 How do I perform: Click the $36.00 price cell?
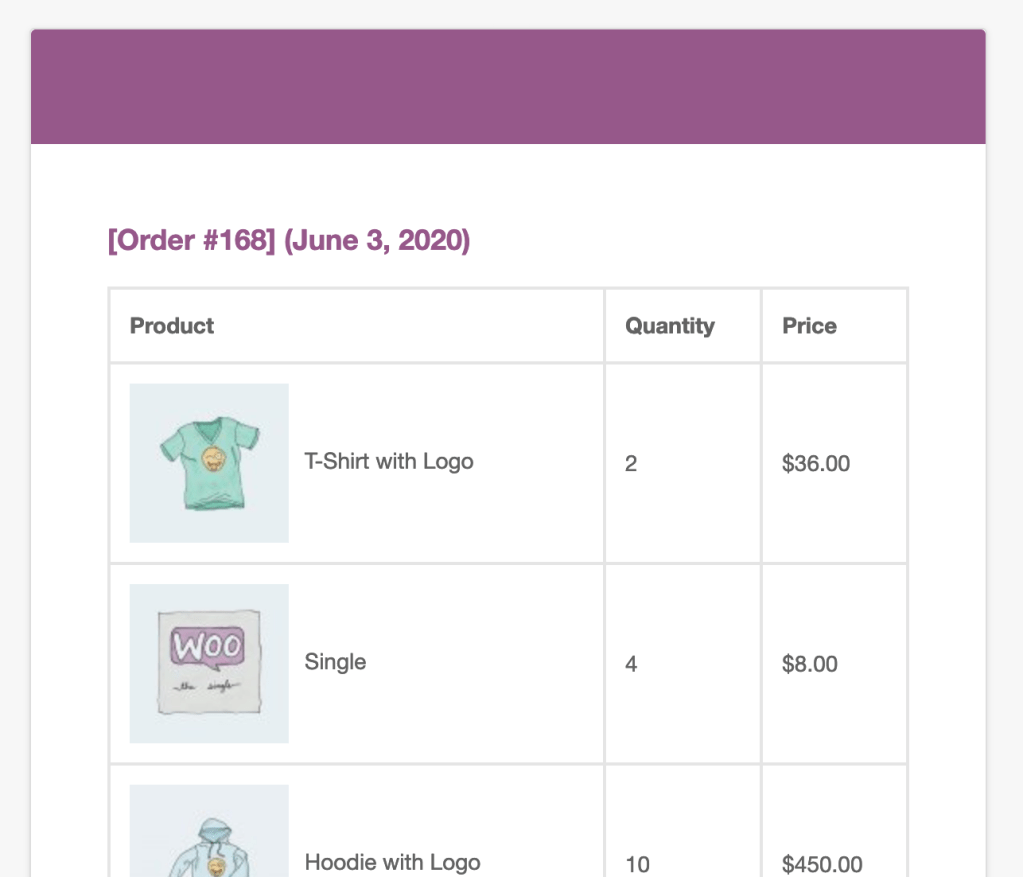tap(816, 464)
